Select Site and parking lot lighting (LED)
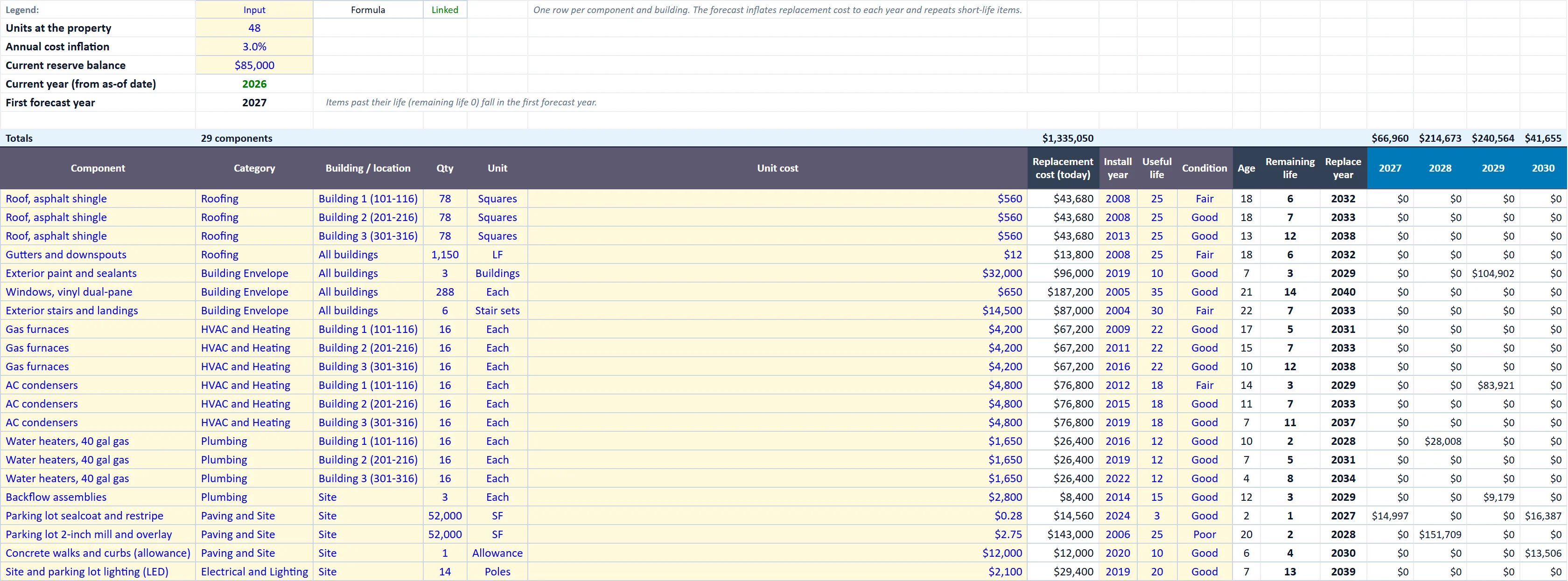Image resolution: width=1568 pixels, height=581 pixels. pyautogui.click(x=98, y=572)
